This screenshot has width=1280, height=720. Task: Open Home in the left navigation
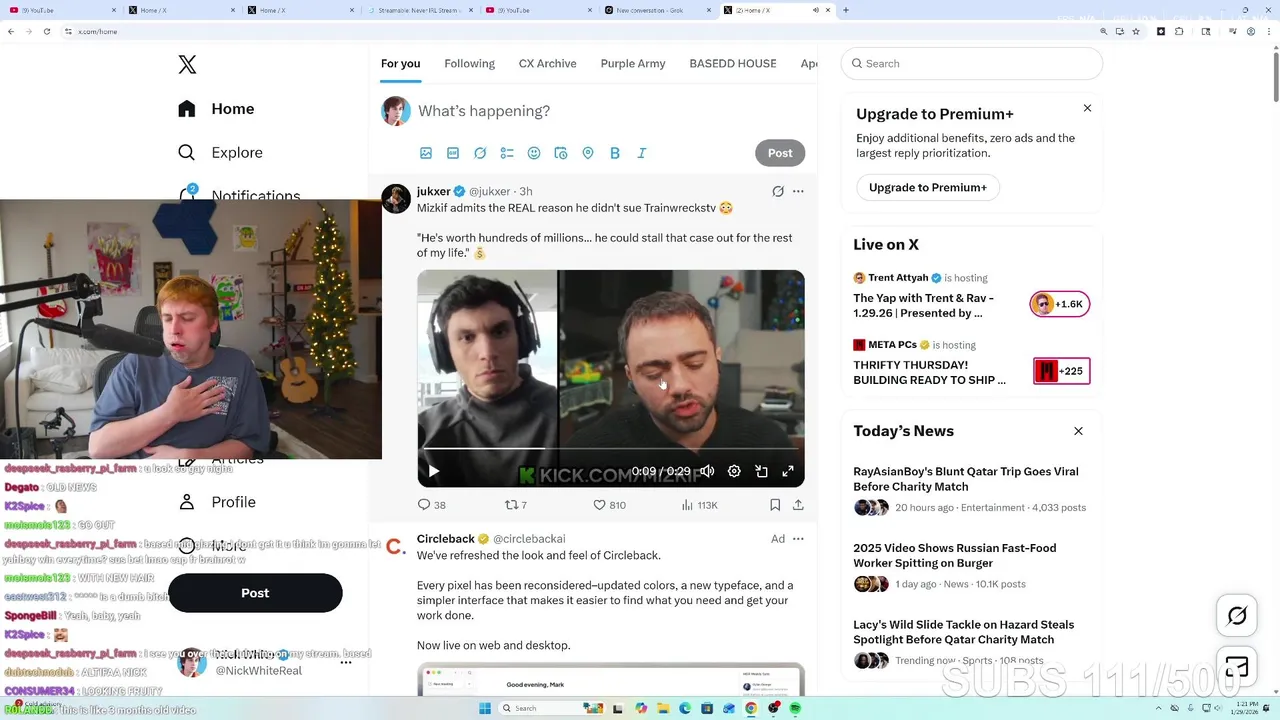pyautogui.click(x=217, y=109)
